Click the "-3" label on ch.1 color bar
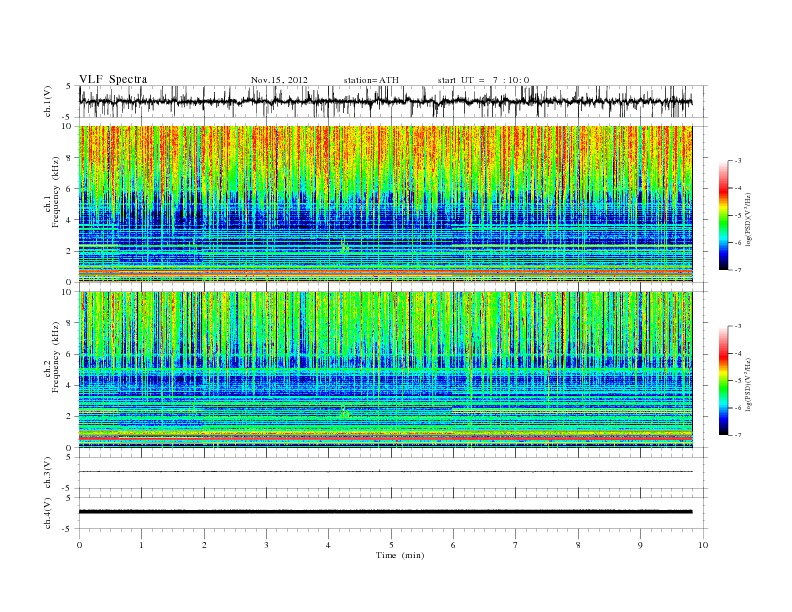 click(x=738, y=161)
